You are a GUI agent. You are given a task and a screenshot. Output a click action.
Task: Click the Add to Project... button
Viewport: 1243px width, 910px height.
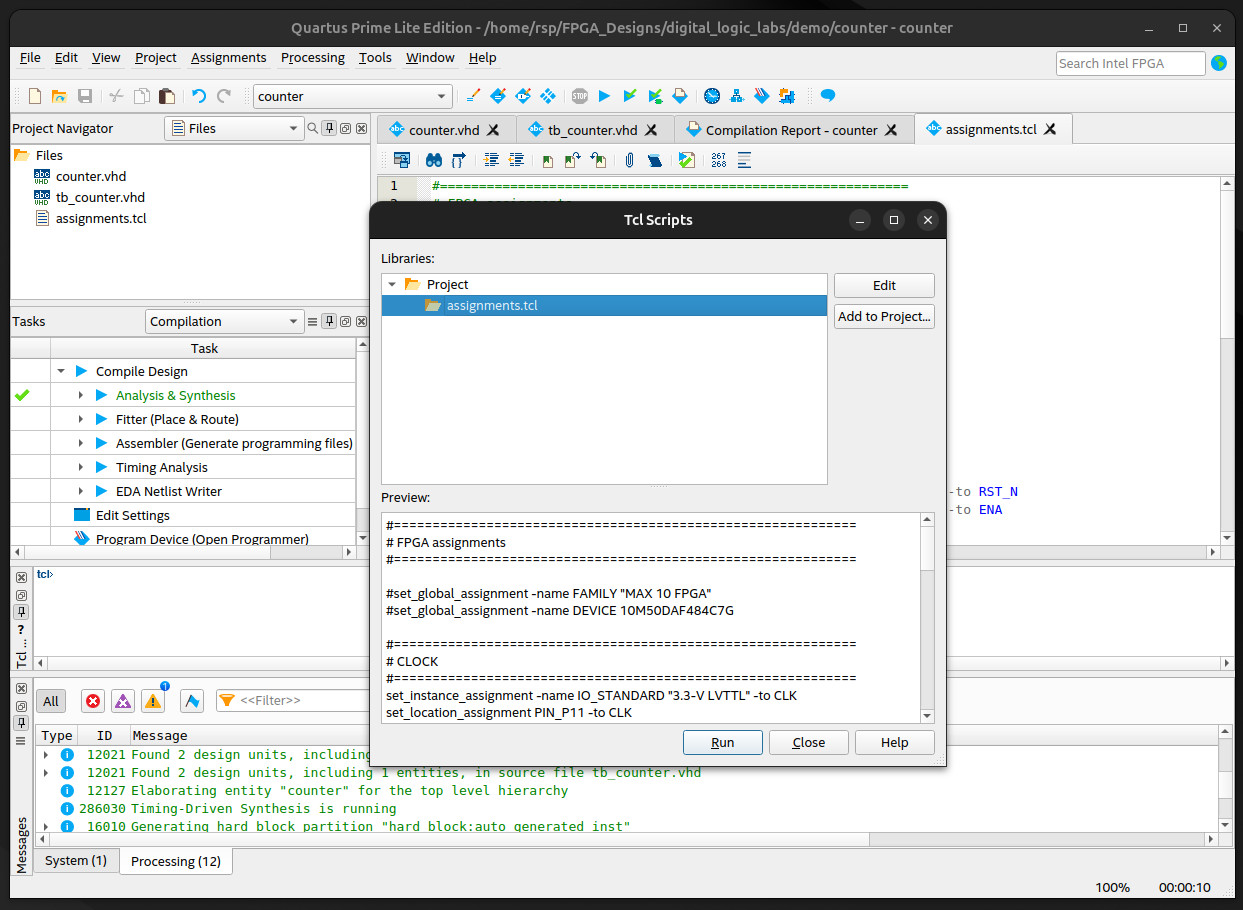[884, 316]
